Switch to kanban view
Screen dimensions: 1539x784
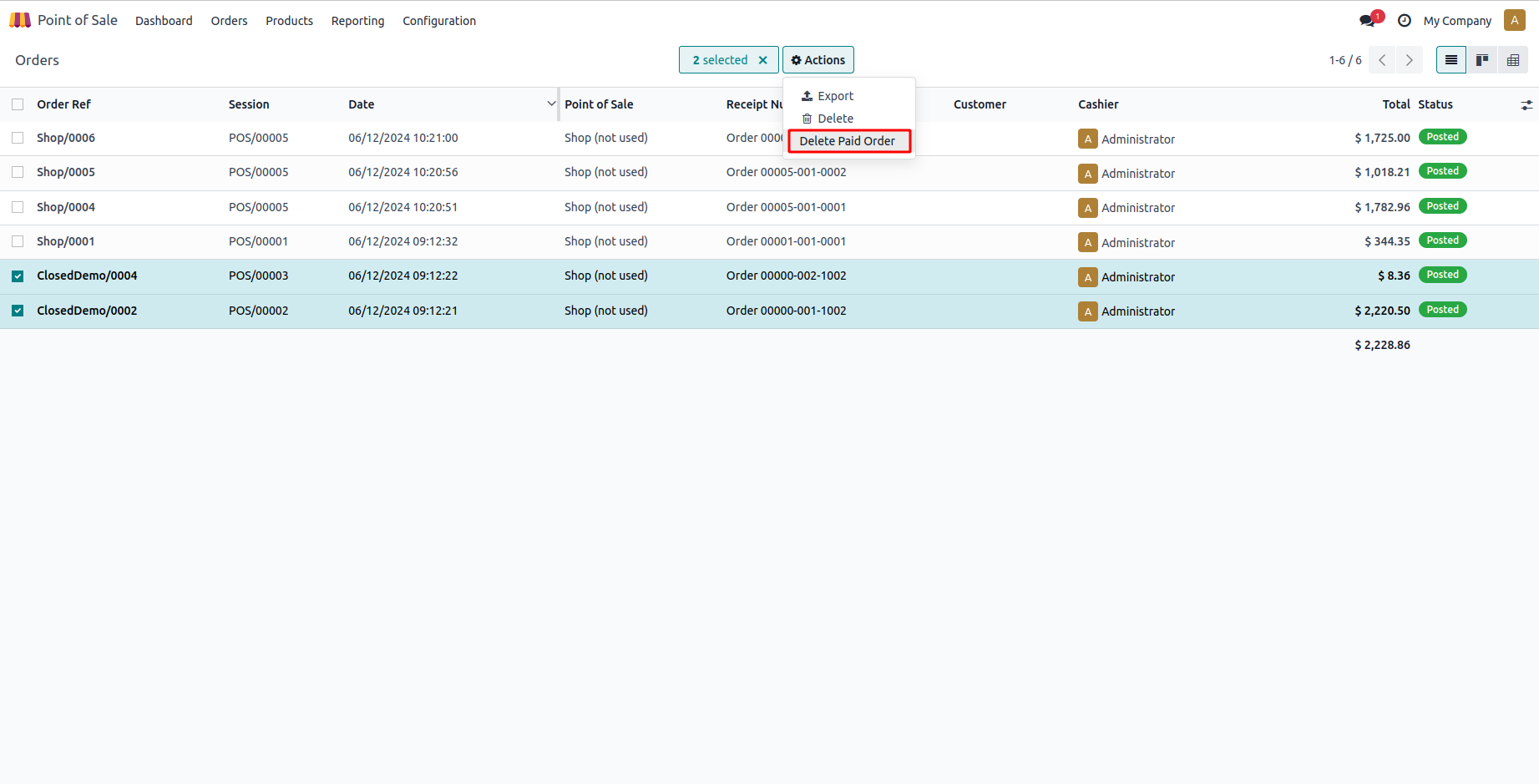(1482, 60)
